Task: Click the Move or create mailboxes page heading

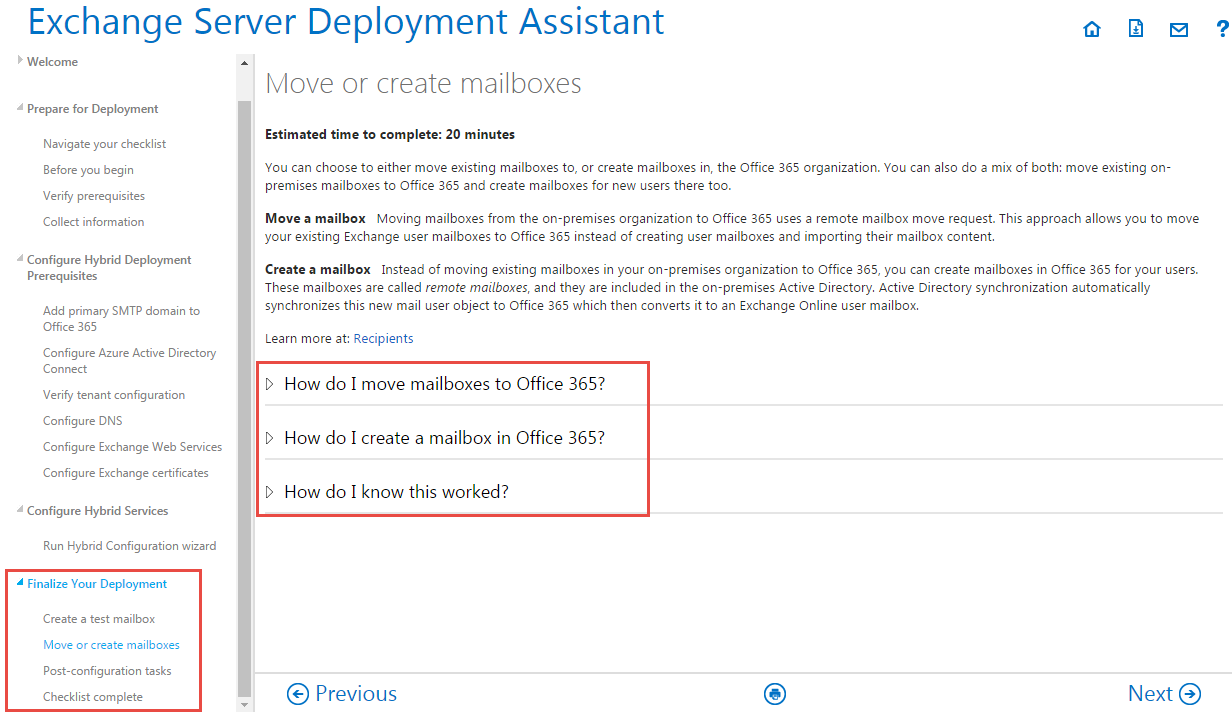Action: click(423, 83)
